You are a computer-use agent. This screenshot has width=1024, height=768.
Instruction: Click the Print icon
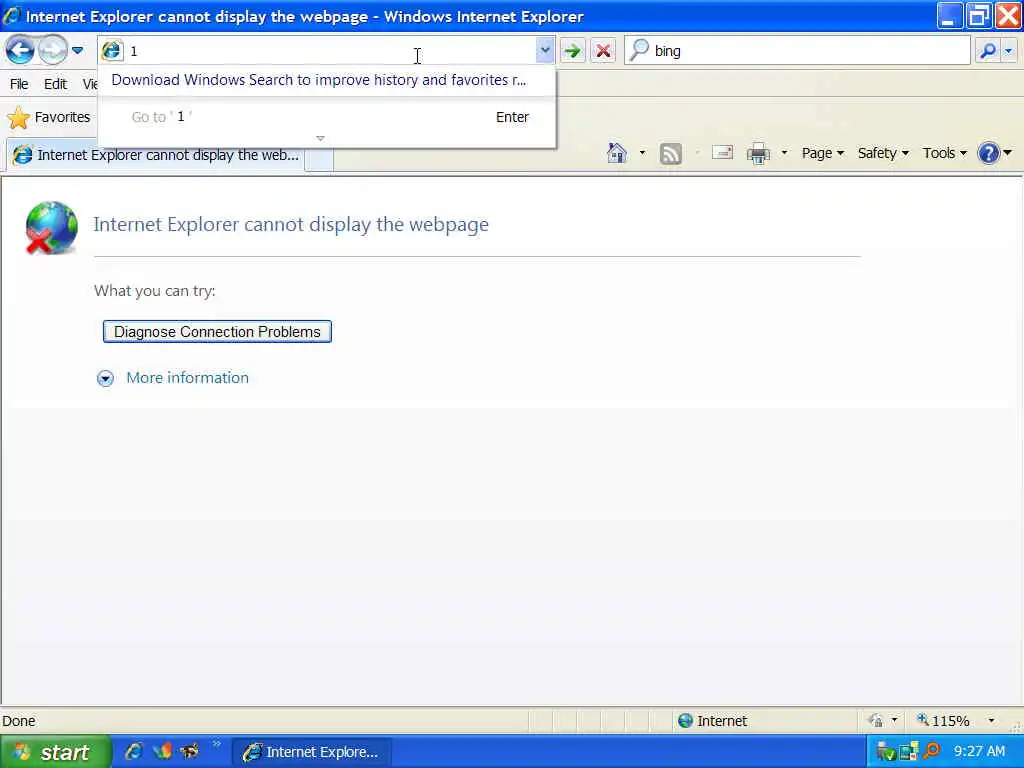click(758, 153)
